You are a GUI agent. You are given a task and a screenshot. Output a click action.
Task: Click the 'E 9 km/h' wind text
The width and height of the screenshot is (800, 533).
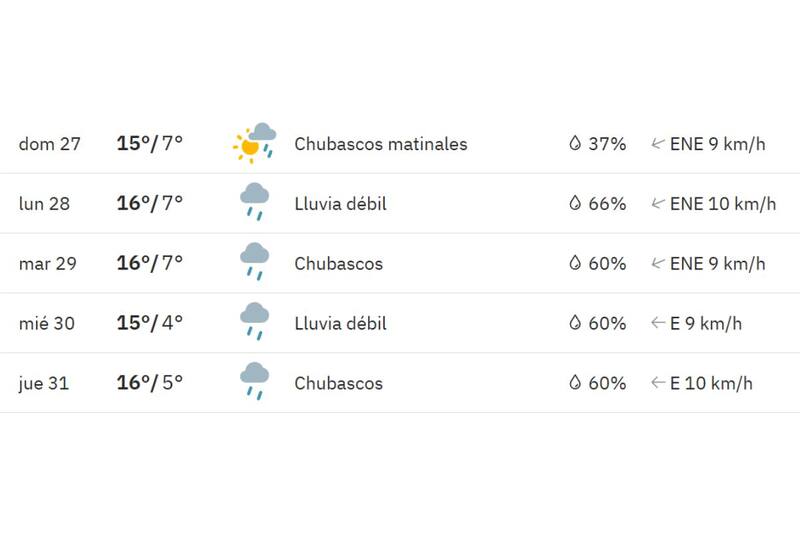point(705,324)
